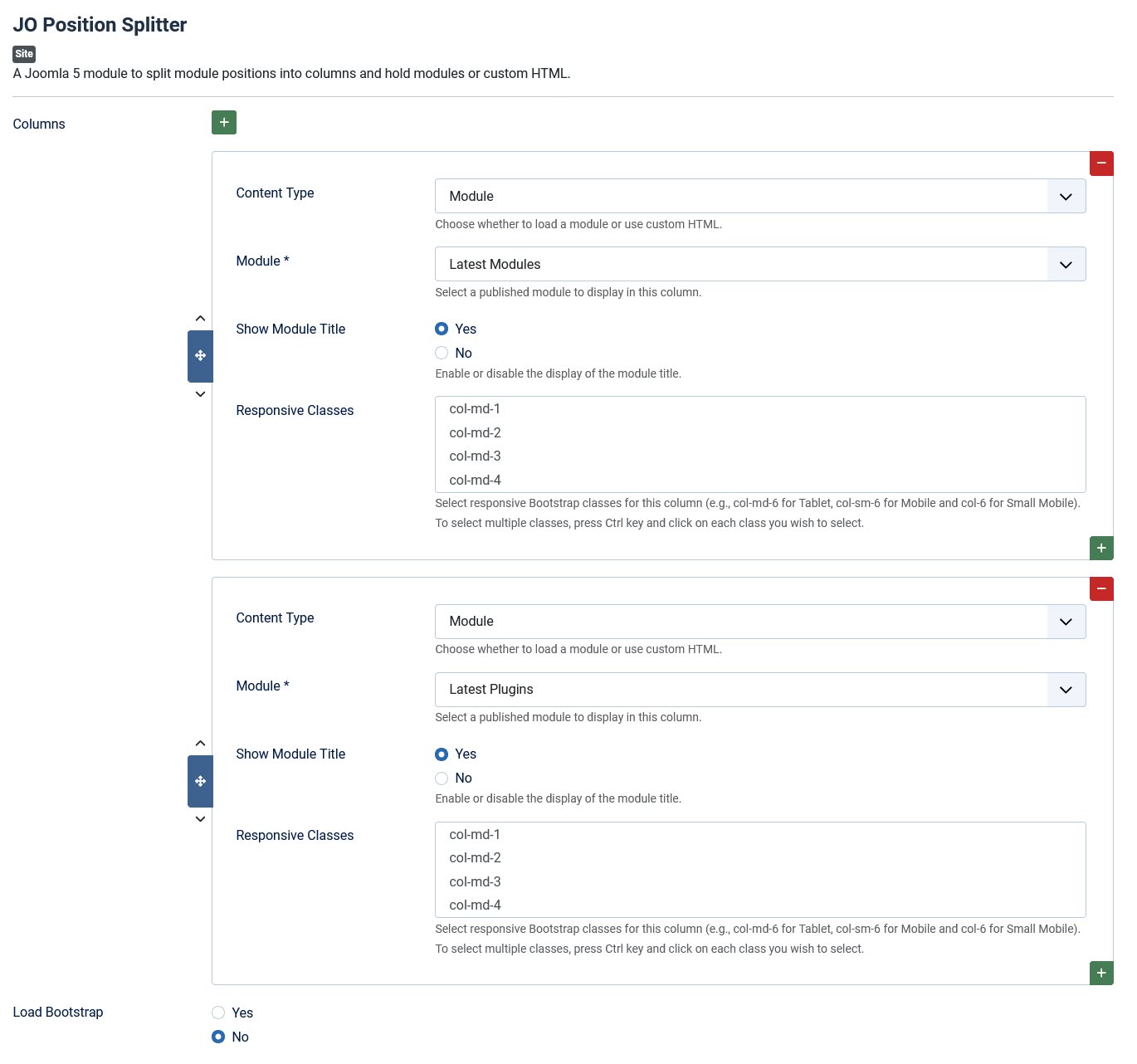Add a column after the second column
This screenshot has height=1064, width=1137.
pos(1101,973)
